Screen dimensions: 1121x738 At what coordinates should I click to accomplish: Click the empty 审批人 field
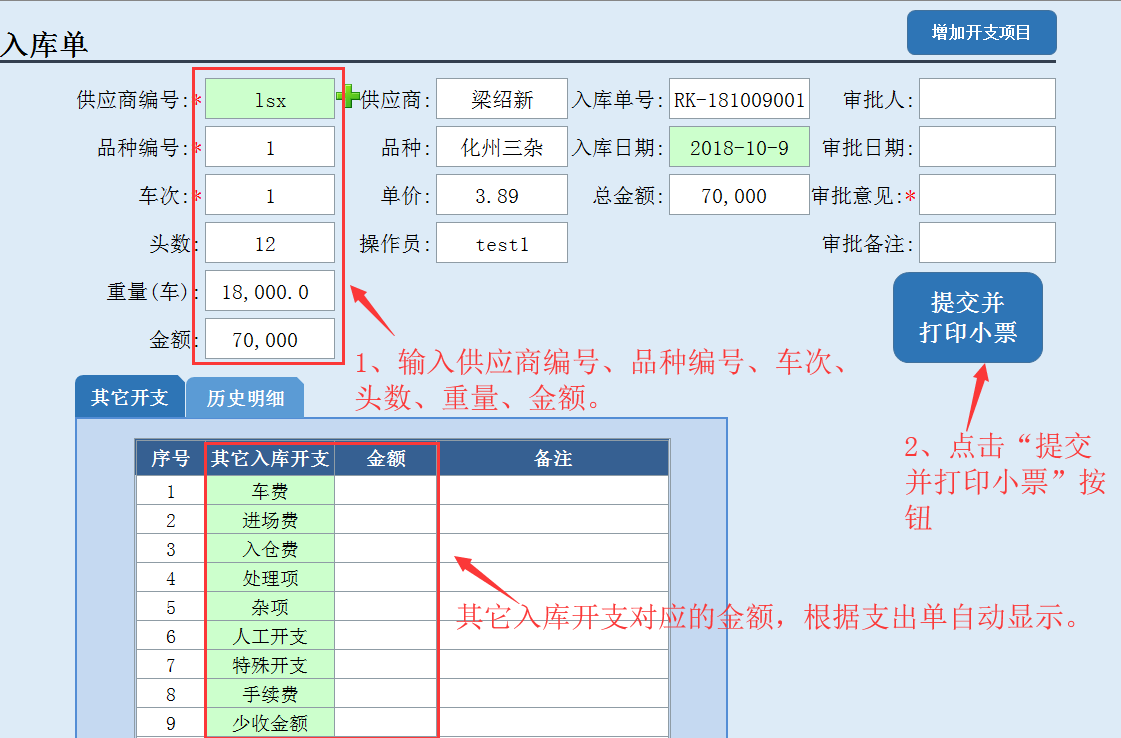coord(987,99)
